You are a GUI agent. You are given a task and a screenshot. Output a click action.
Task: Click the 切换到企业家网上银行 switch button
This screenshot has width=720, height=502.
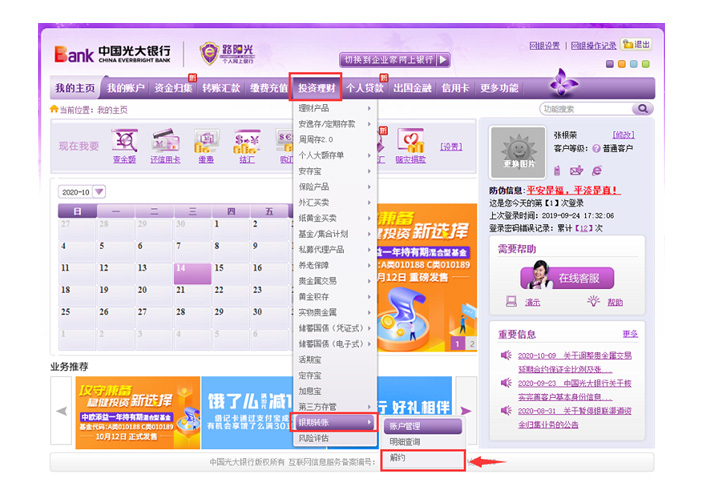pyautogui.click(x=395, y=60)
